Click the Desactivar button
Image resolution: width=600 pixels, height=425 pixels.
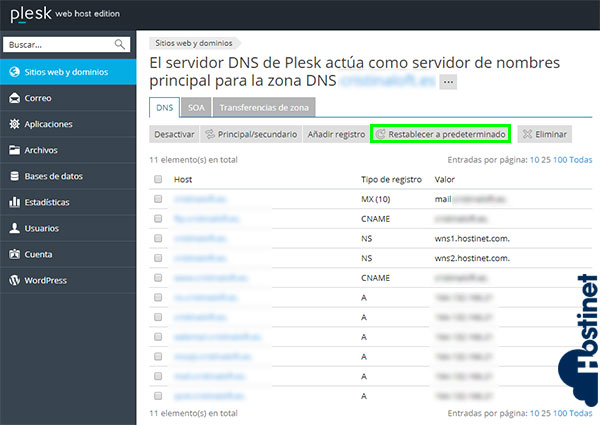pyautogui.click(x=174, y=134)
